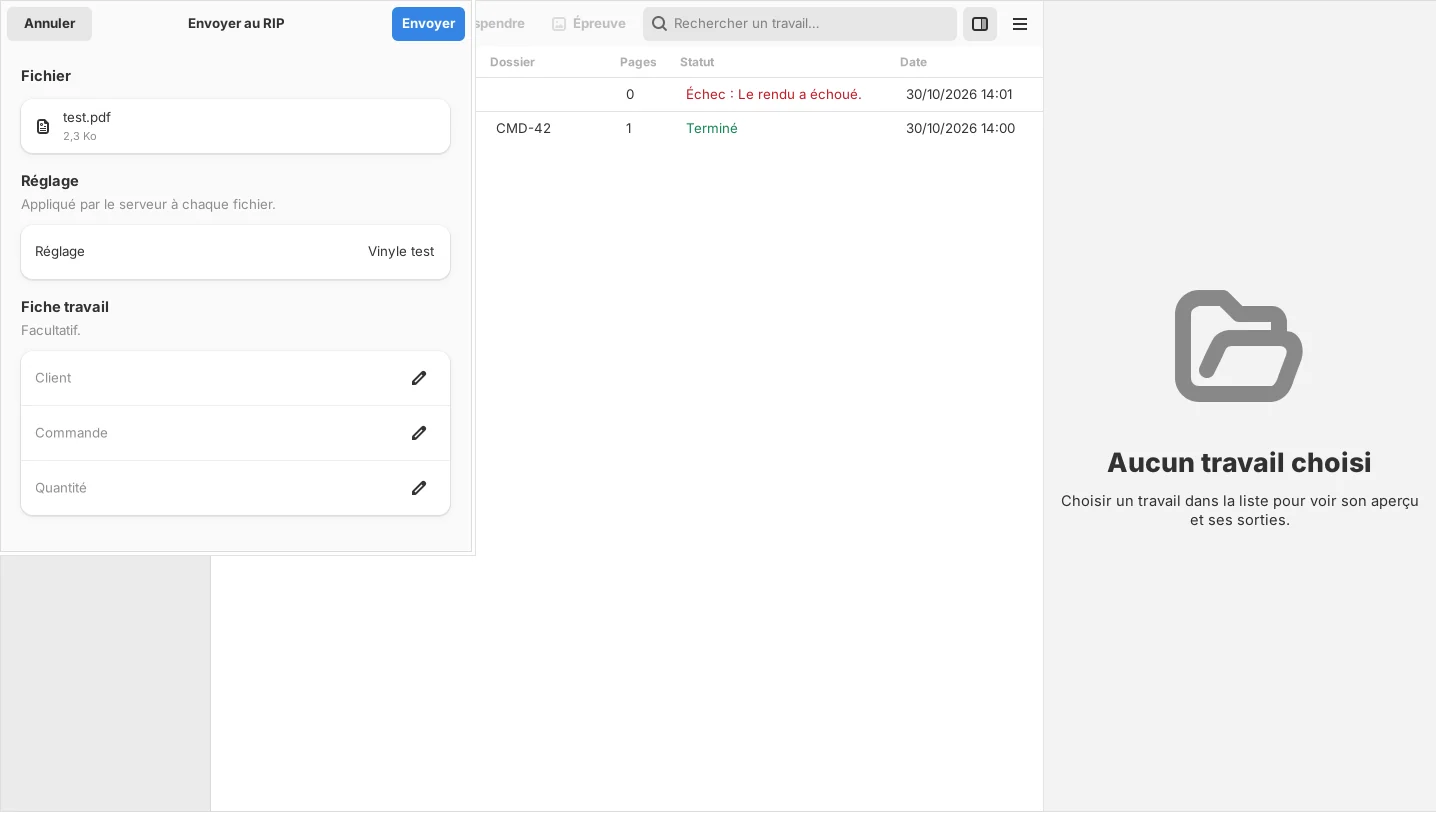Click the Épreuve toolbar button

click(x=589, y=24)
